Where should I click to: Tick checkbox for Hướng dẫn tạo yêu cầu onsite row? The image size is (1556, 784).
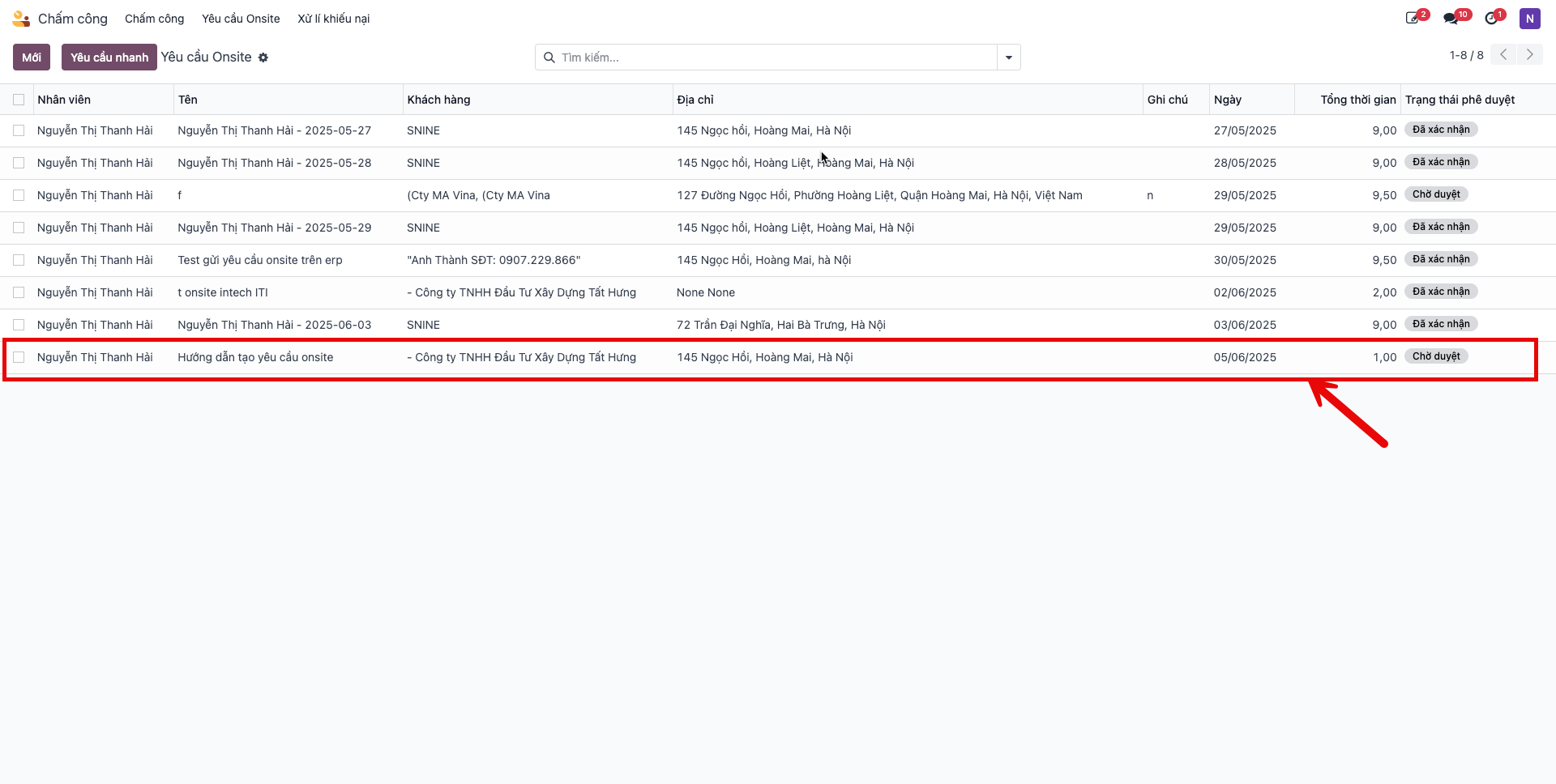(19, 357)
